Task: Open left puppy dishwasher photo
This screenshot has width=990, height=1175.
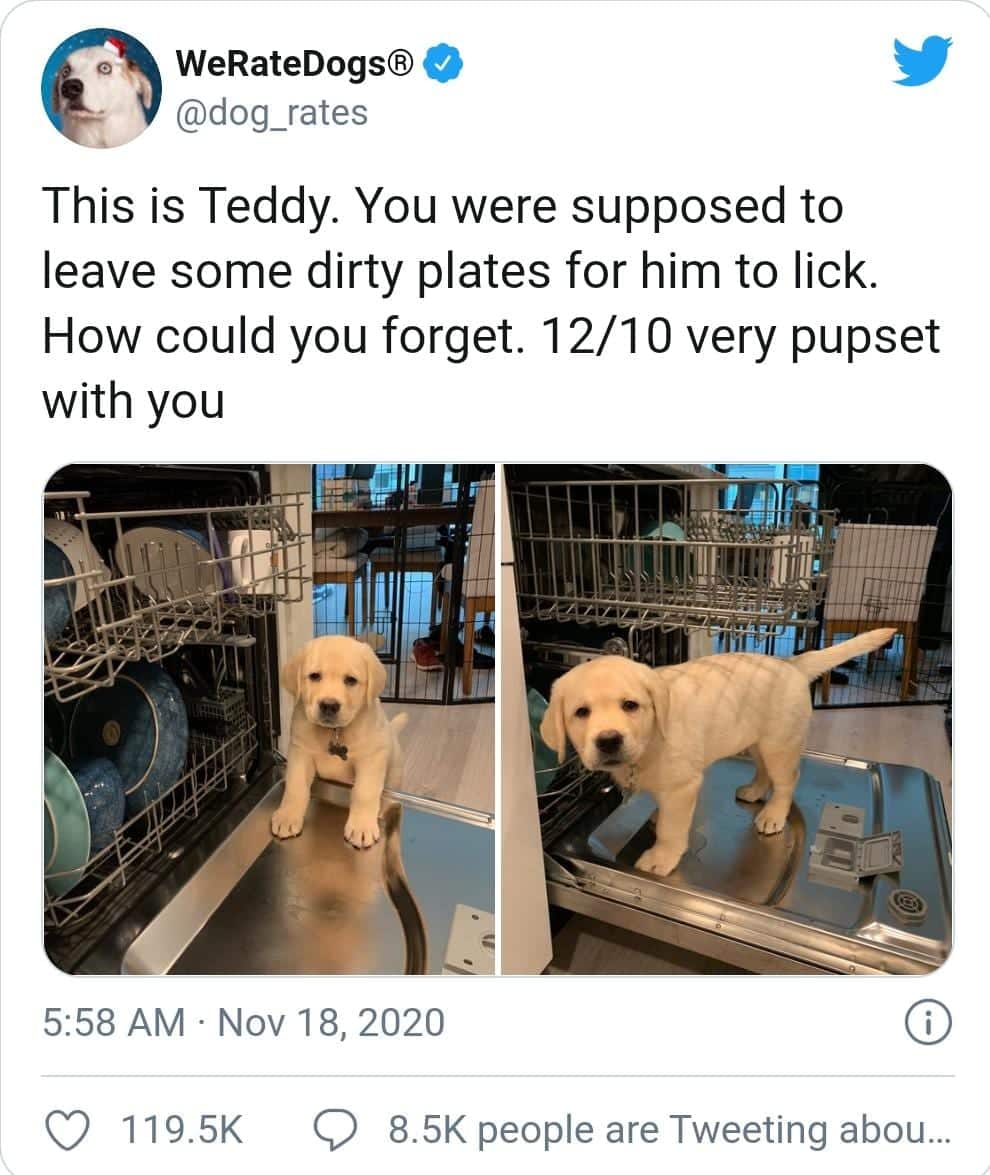Action: coord(269,719)
